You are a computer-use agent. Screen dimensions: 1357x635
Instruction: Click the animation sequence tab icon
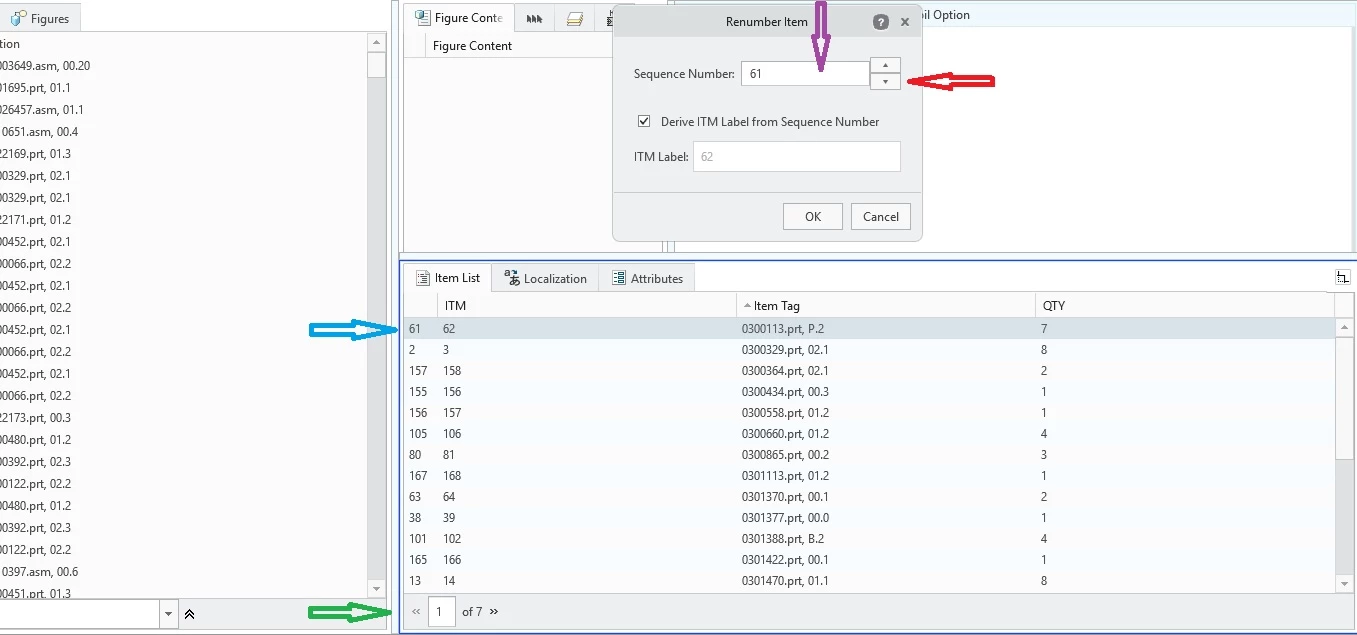535,18
